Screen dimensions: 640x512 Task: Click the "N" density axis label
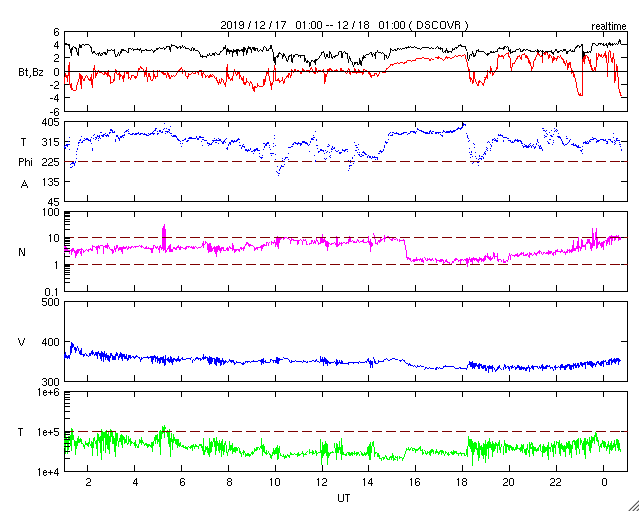point(22,252)
